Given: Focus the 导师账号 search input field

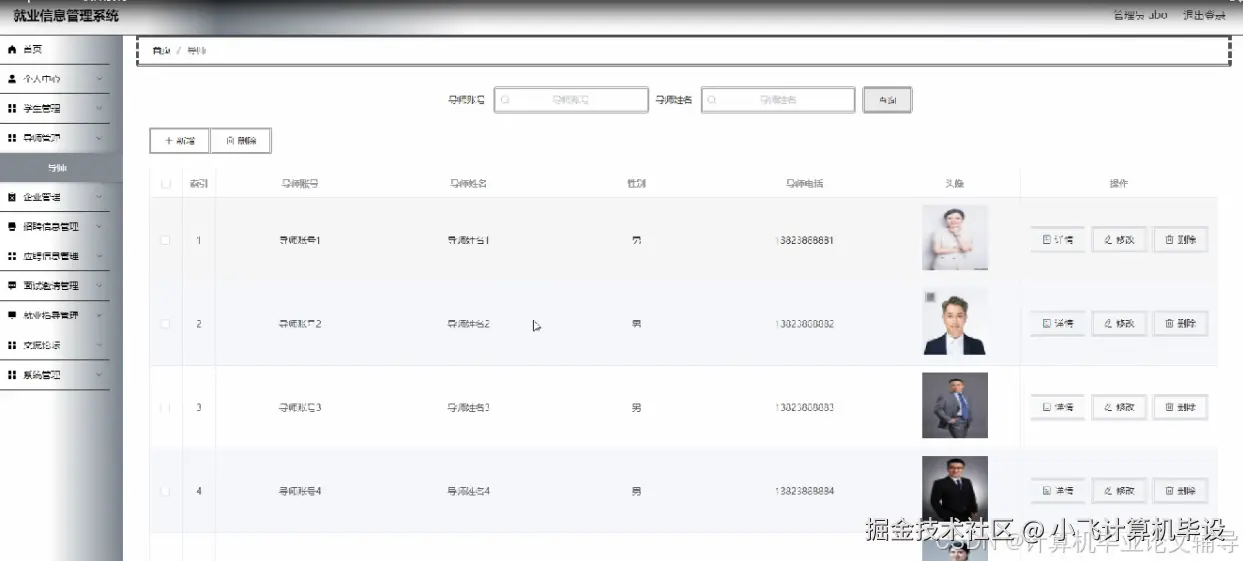Looking at the screenshot, I should (571, 100).
